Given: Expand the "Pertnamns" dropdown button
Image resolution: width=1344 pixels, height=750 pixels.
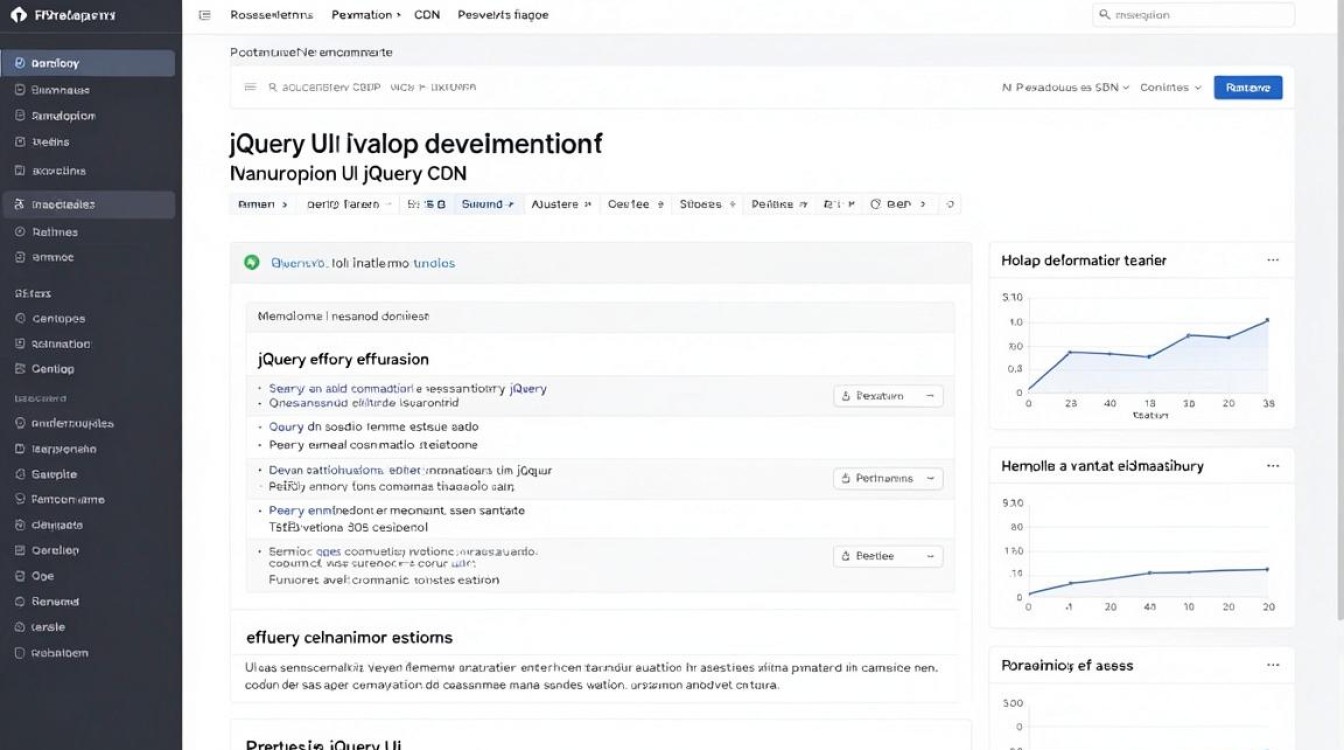Looking at the screenshot, I should coord(888,479).
